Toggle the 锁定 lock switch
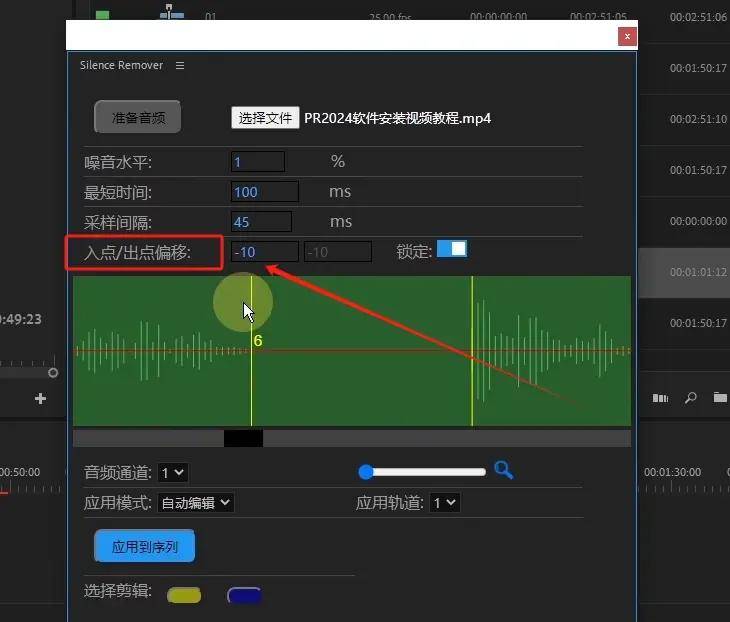Screen dimensions: 730x622 tap(452, 249)
